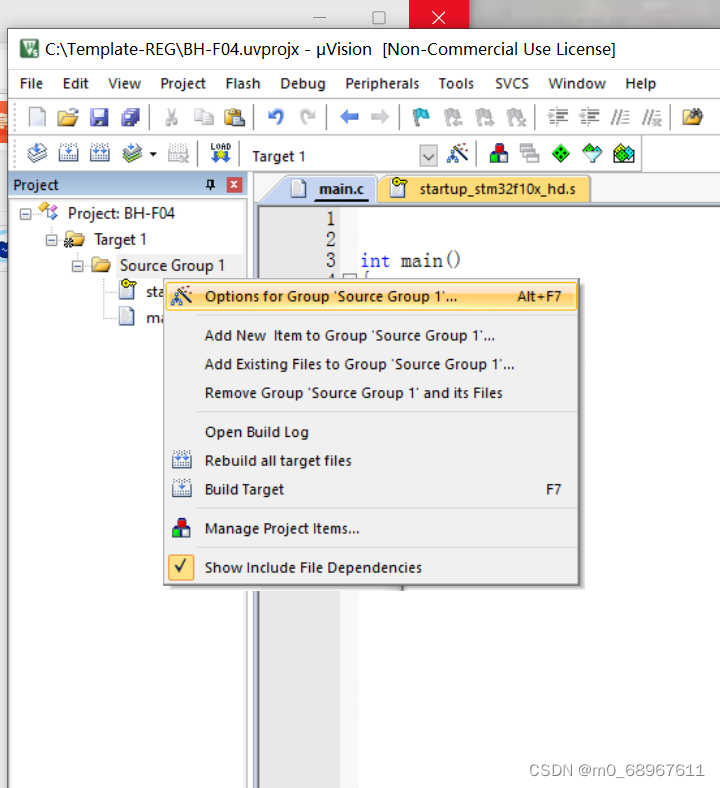This screenshot has width=720, height=788.
Task: Open Options for Target magic wand icon
Action: coord(457,153)
